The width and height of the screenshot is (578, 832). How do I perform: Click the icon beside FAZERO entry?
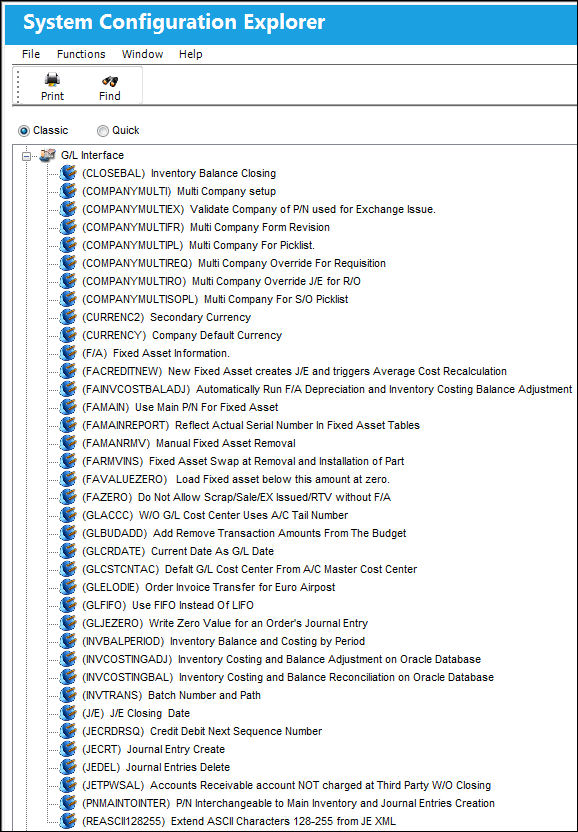tap(68, 498)
